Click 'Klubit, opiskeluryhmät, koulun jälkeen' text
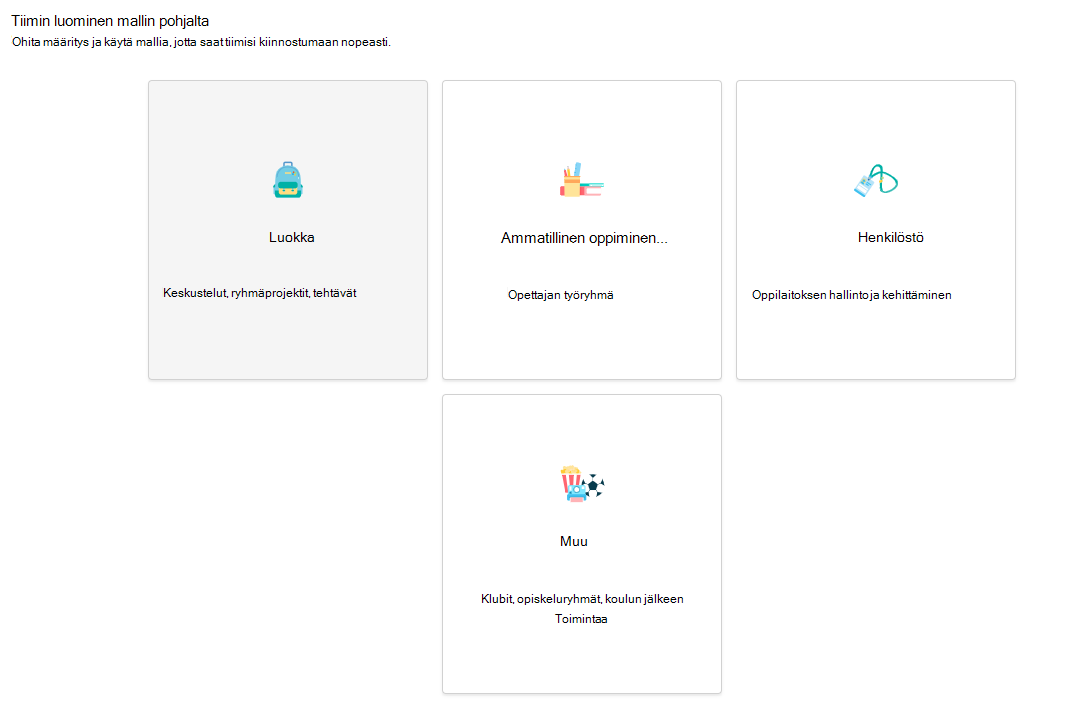This screenshot has height=708, width=1072. click(582, 599)
